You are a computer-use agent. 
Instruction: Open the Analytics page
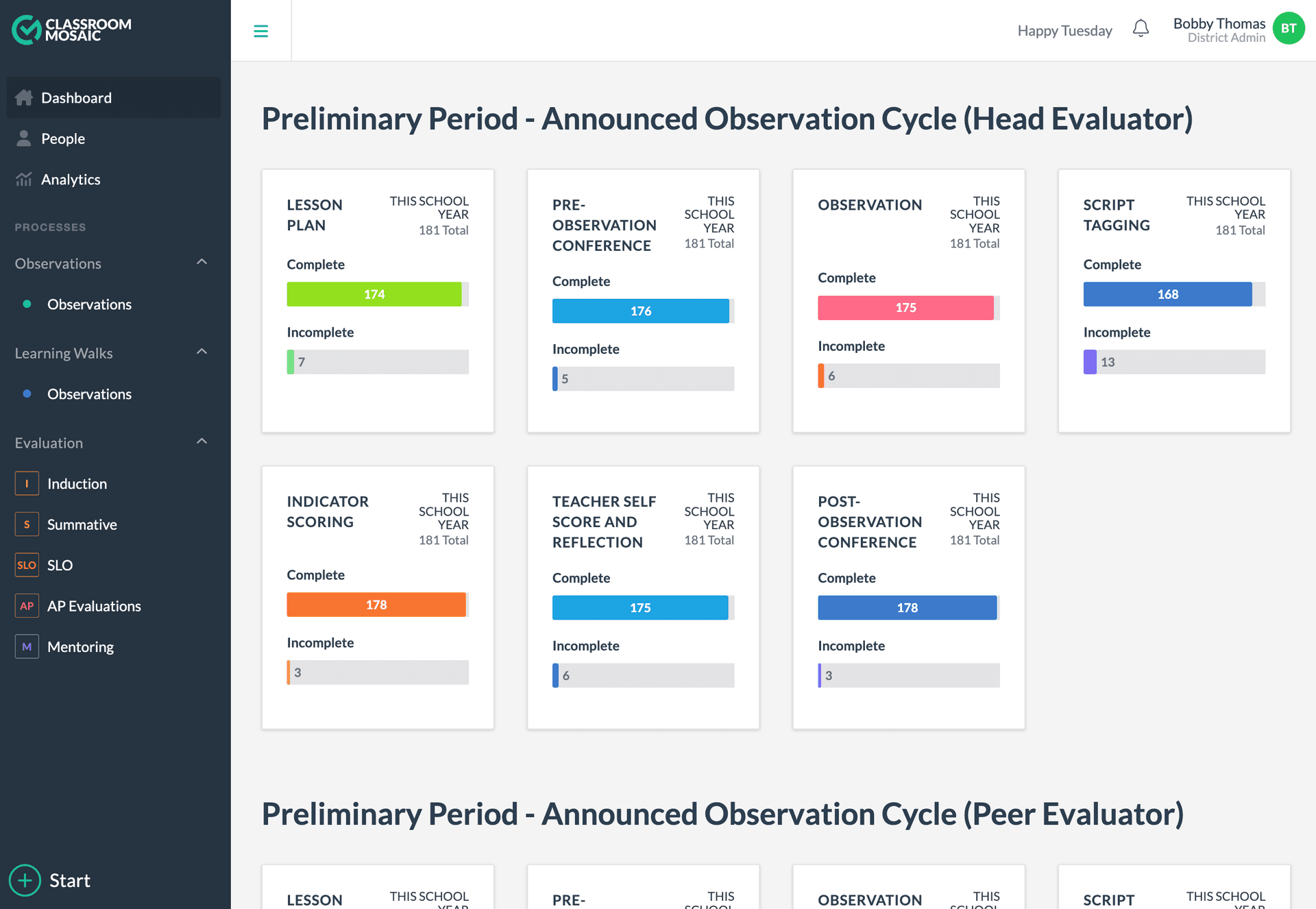point(71,180)
